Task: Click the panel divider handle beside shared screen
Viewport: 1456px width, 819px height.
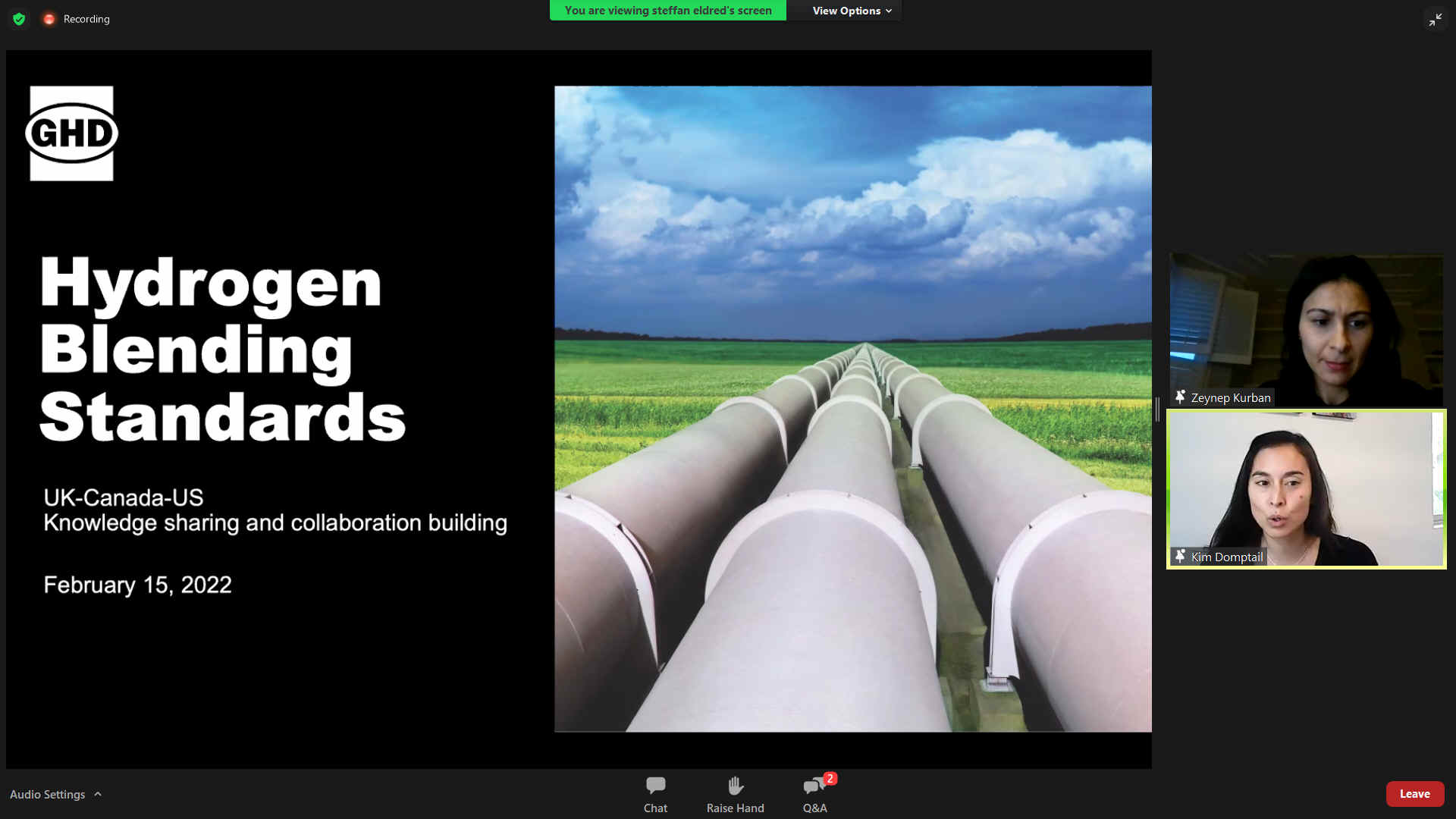Action: [x=1157, y=409]
